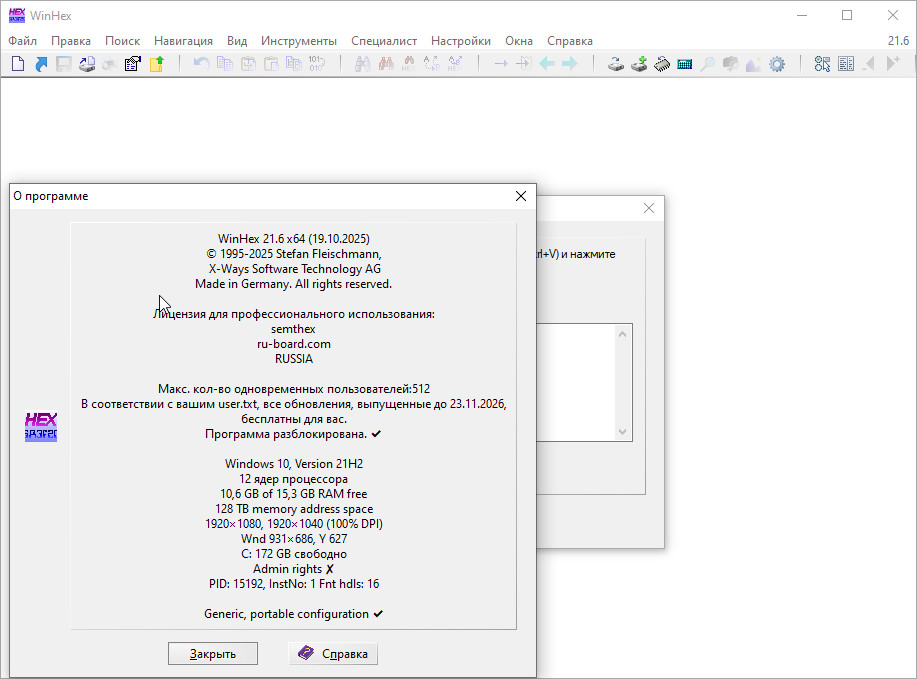Open the Специалист menu

(384, 41)
